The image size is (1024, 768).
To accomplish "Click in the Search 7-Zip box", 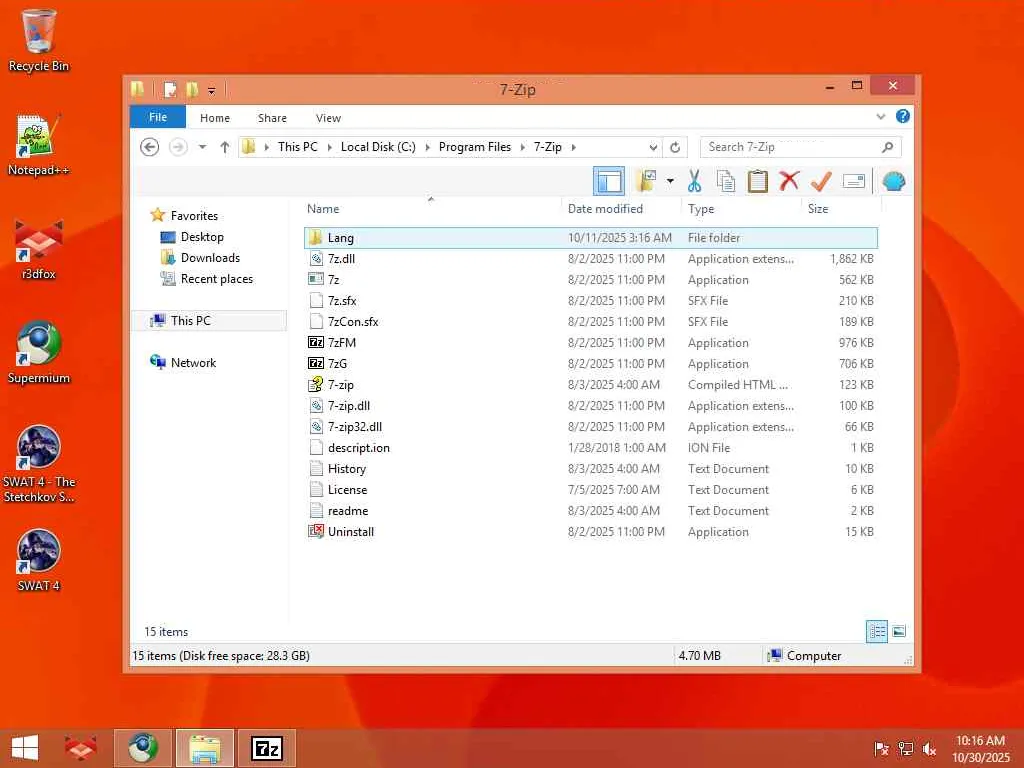I will 800,147.
